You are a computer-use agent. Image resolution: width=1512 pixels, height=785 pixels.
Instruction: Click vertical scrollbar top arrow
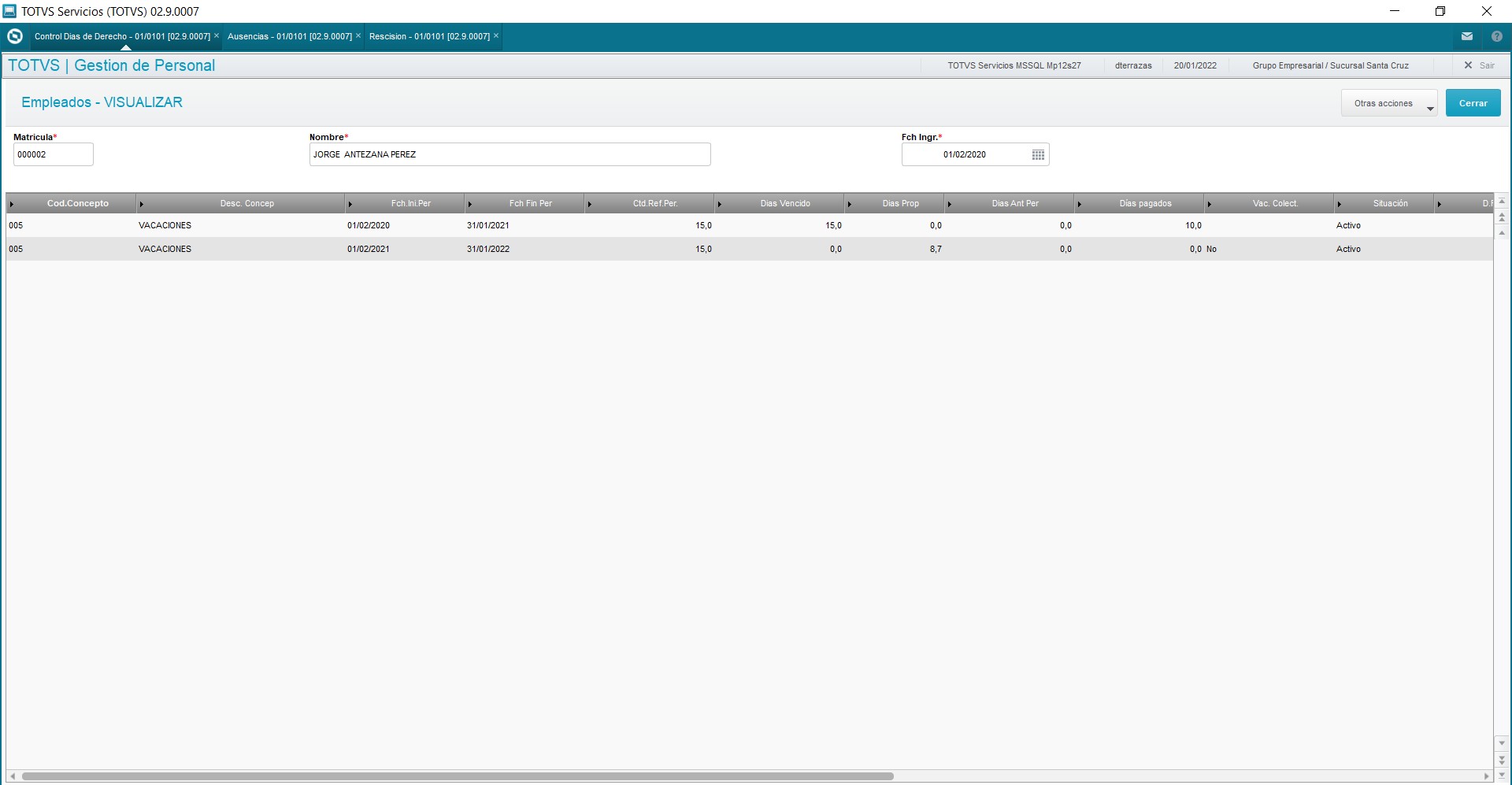(x=1502, y=202)
